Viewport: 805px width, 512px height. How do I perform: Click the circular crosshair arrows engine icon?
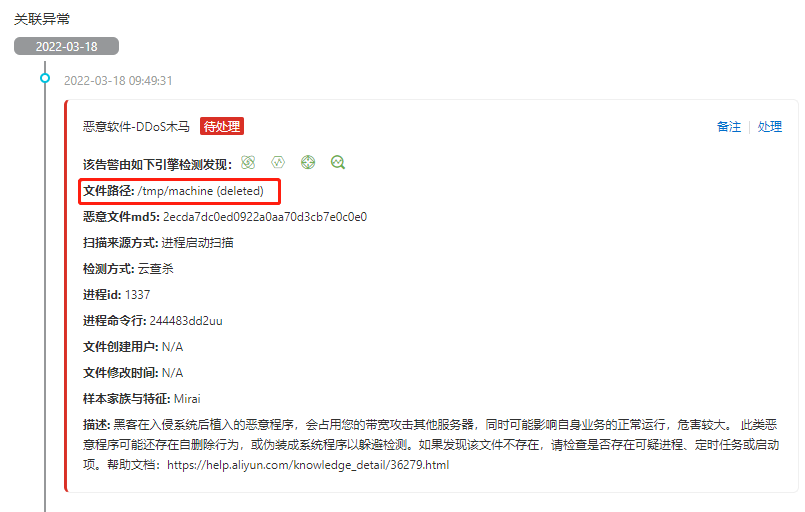pyautogui.click(x=308, y=163)
